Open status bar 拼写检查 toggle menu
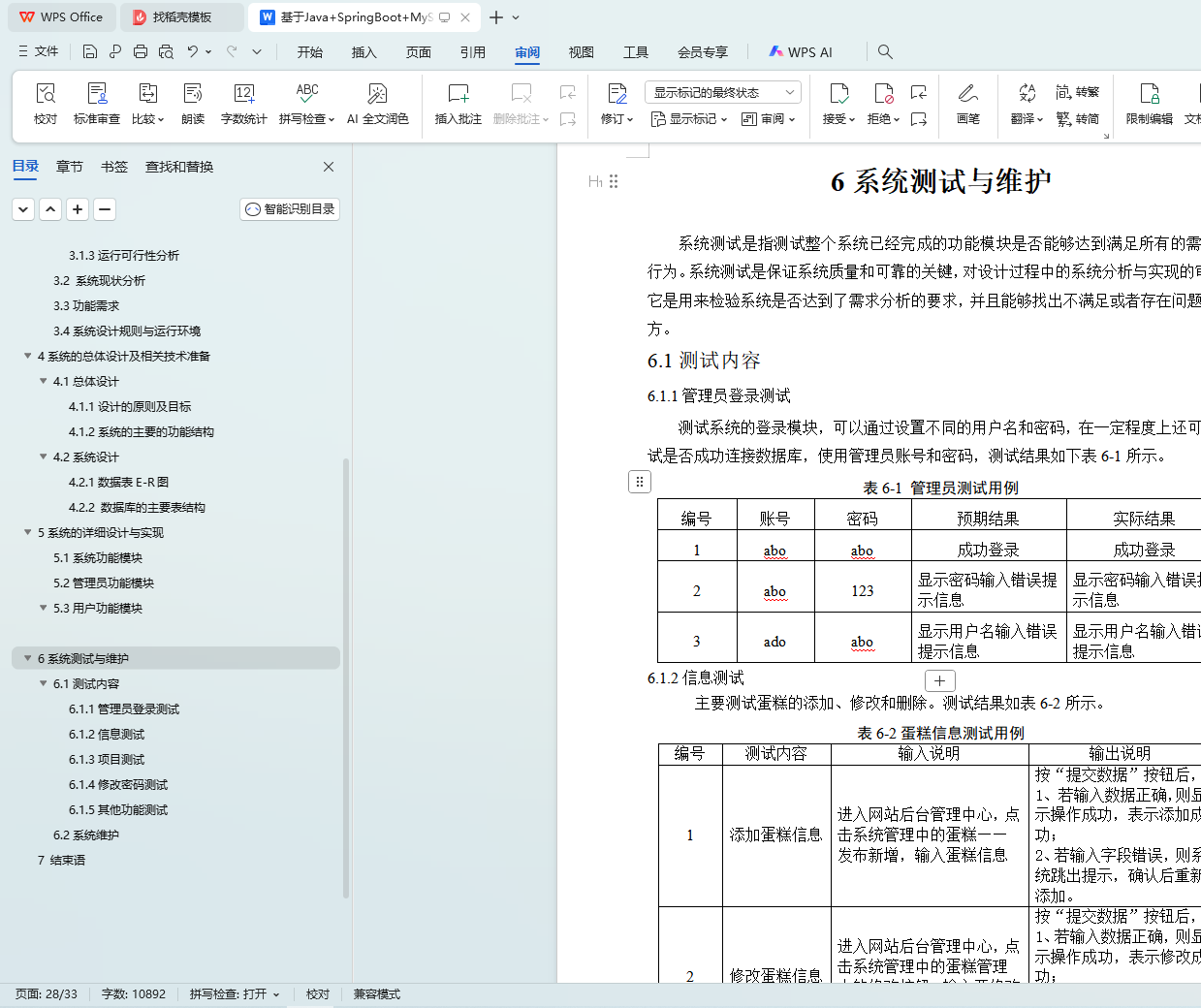 pyautogui.click(x=235, y=994)
